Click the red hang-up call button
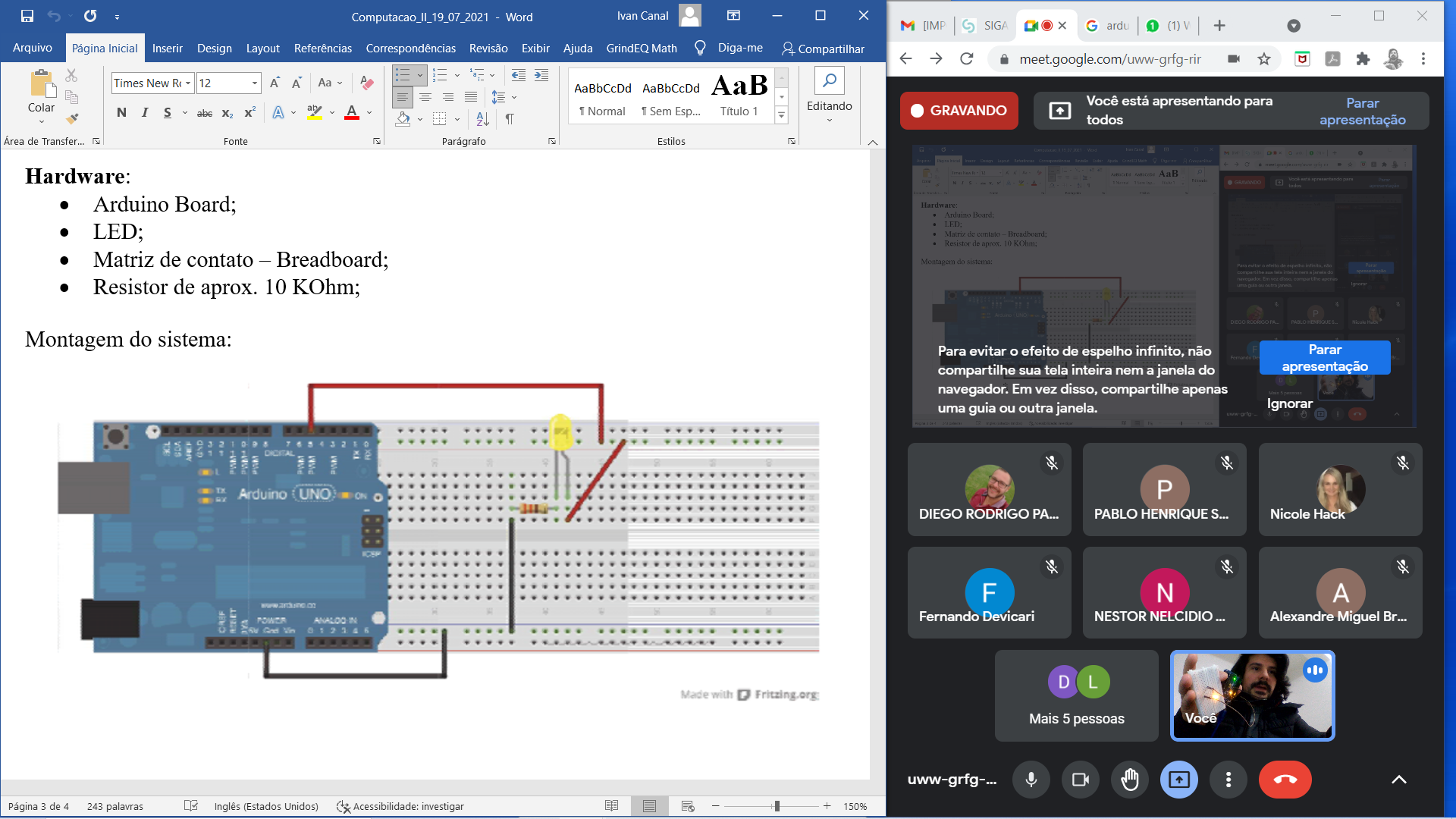 pyautogui.click(x=1285, y=780)
